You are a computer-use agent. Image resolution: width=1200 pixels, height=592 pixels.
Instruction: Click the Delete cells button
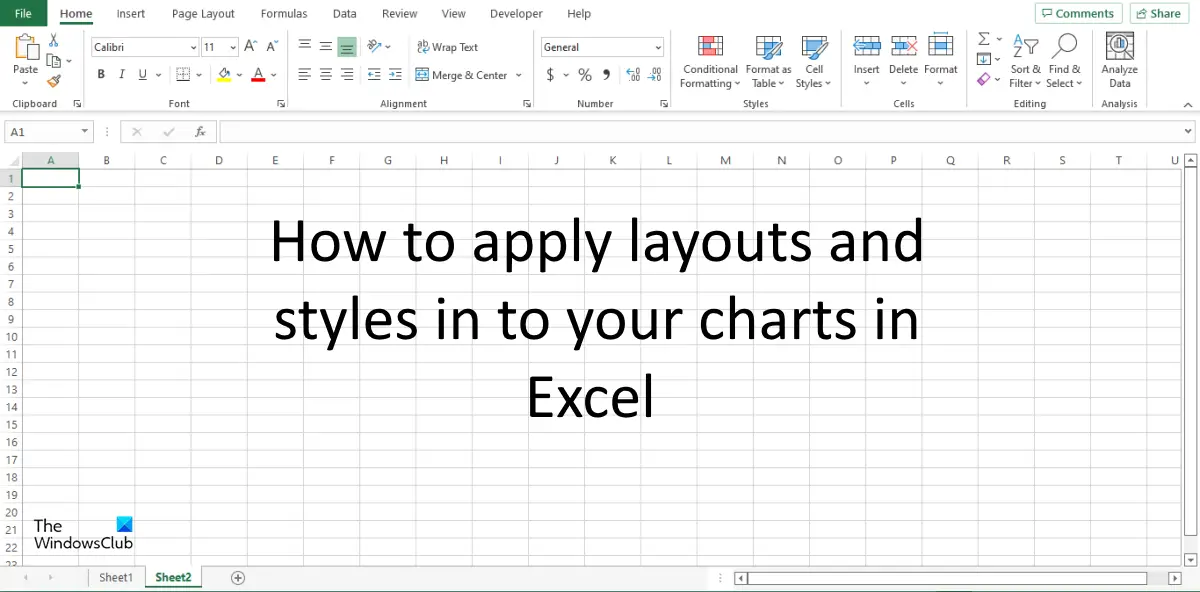903,61
